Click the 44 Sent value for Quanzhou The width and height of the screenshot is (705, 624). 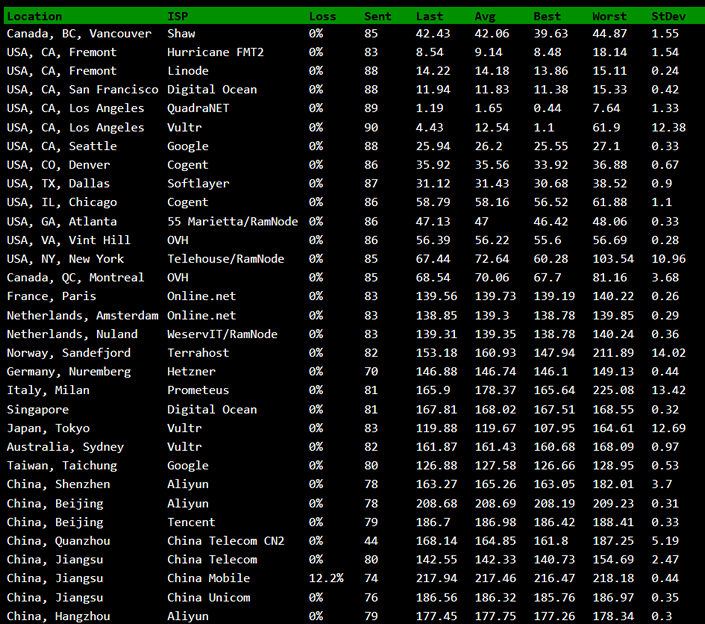pos(371,541)
